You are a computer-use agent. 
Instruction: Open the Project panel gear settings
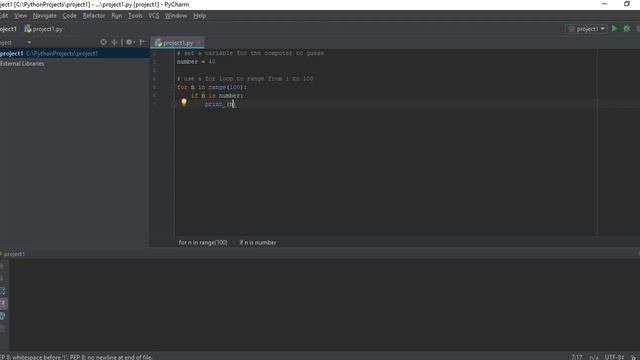(x=130, y=42)
